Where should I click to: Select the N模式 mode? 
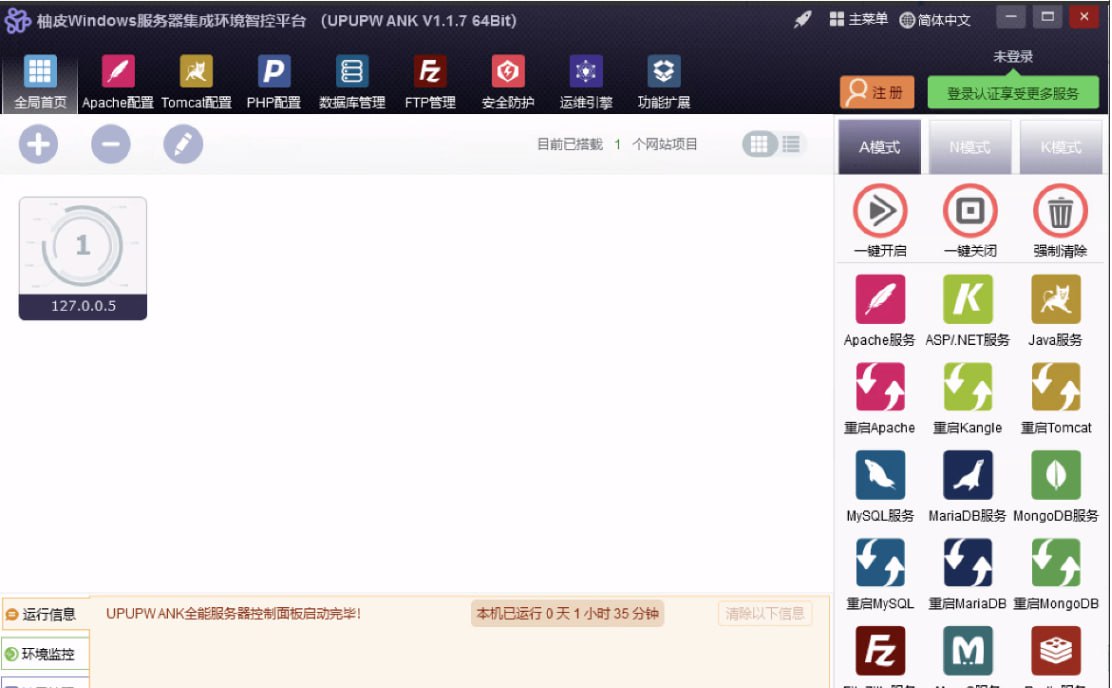coord(969,147)
